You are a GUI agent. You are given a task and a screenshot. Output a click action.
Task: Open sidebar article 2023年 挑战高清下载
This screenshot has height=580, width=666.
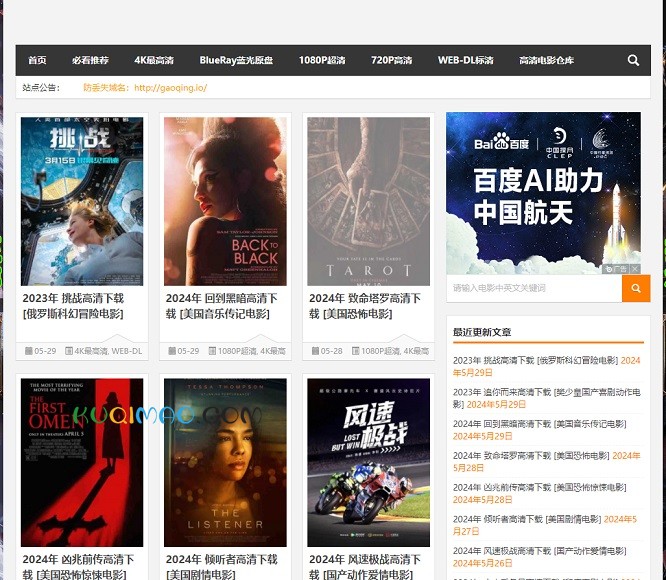point(535,360)
